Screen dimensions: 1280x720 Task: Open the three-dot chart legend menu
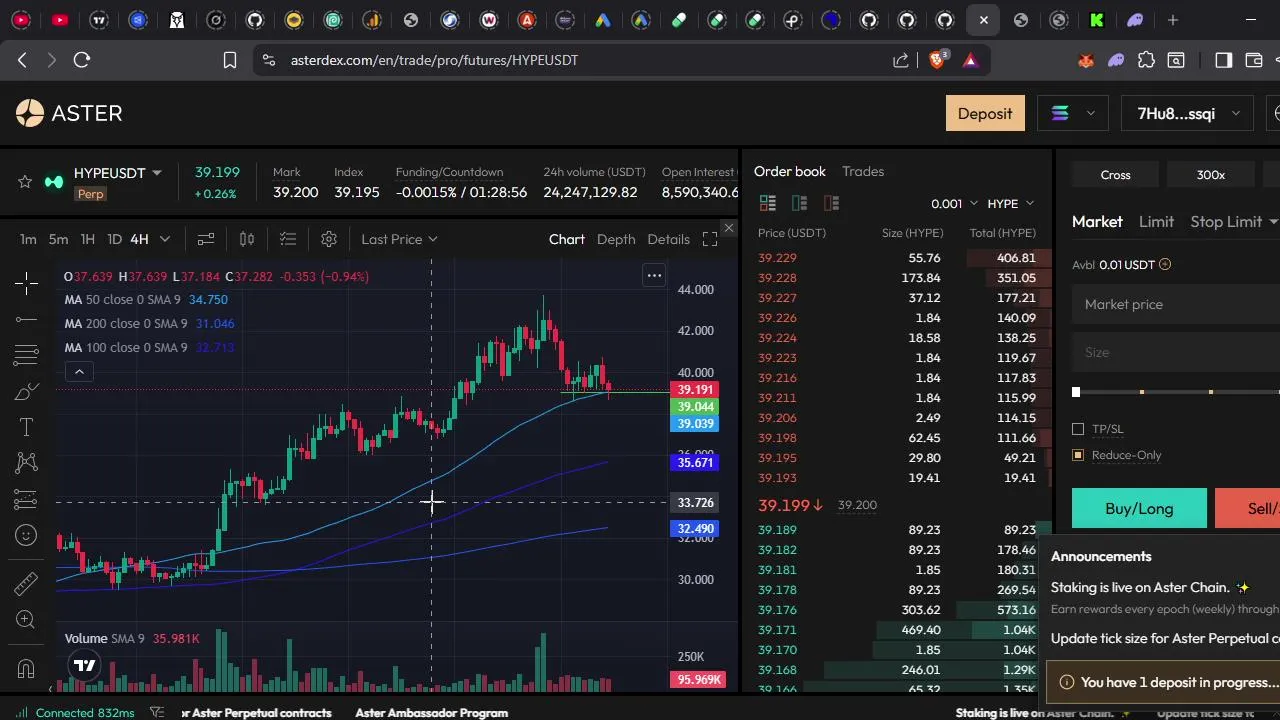654,275
